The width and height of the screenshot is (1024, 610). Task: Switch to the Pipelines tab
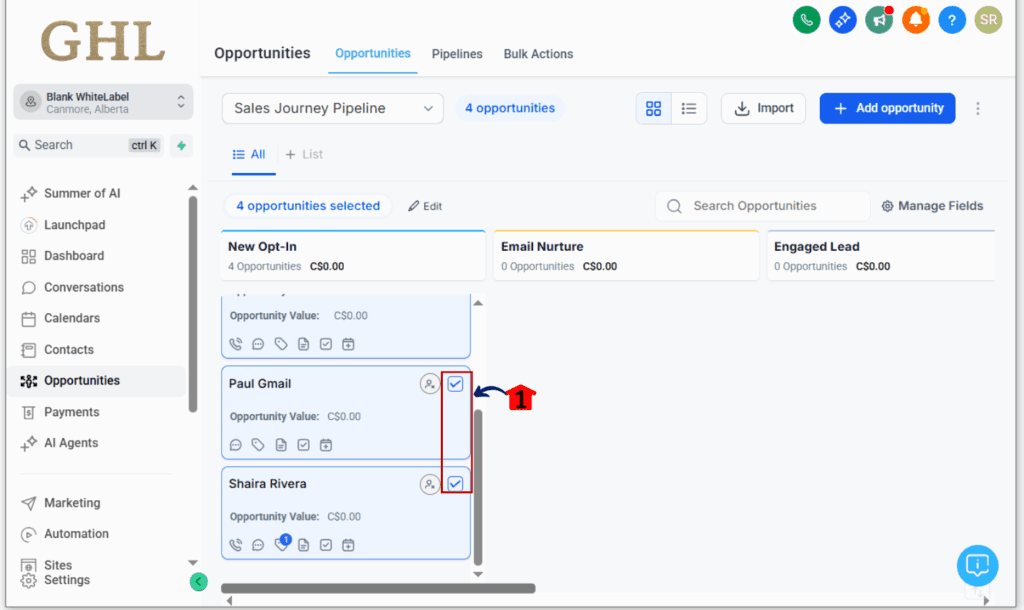[x=457, y=54]
